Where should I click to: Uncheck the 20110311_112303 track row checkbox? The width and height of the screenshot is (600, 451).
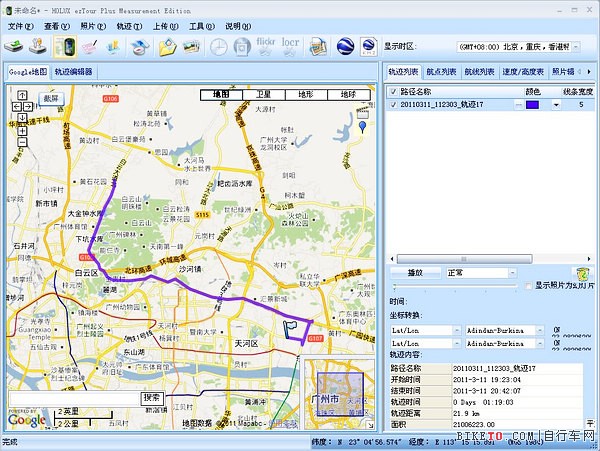(x=393, y=104)
